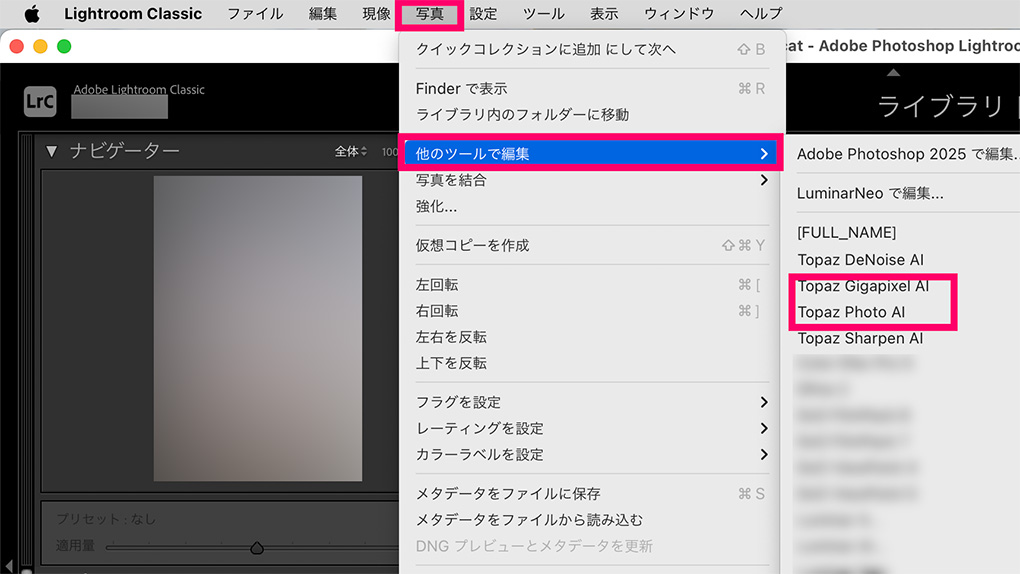The height and width of the screenshot is (574, 1020).
Task: Click the left panel collapse arrow
Action: click(x=8, y=566)
